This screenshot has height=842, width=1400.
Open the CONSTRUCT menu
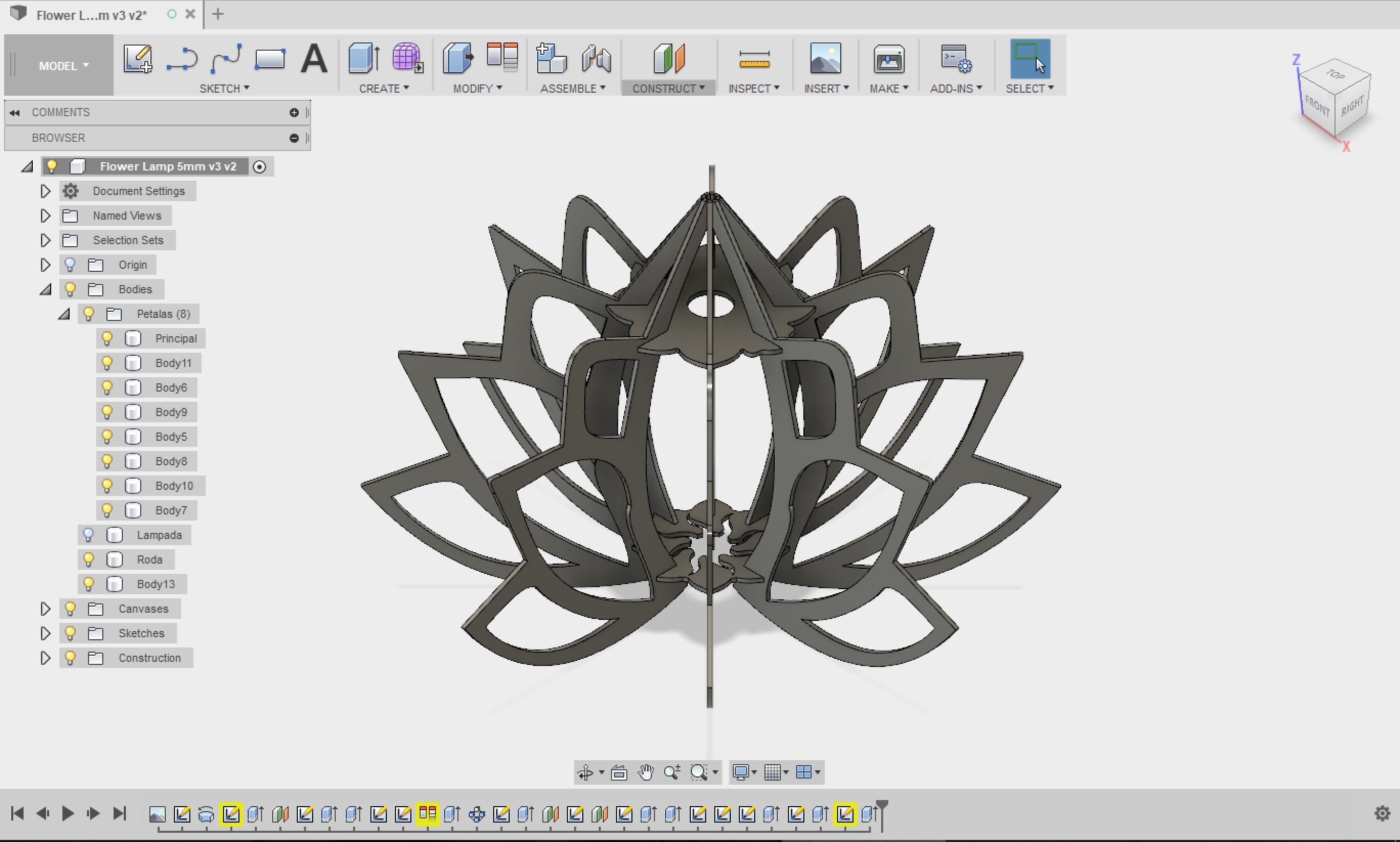coord(668,89)
